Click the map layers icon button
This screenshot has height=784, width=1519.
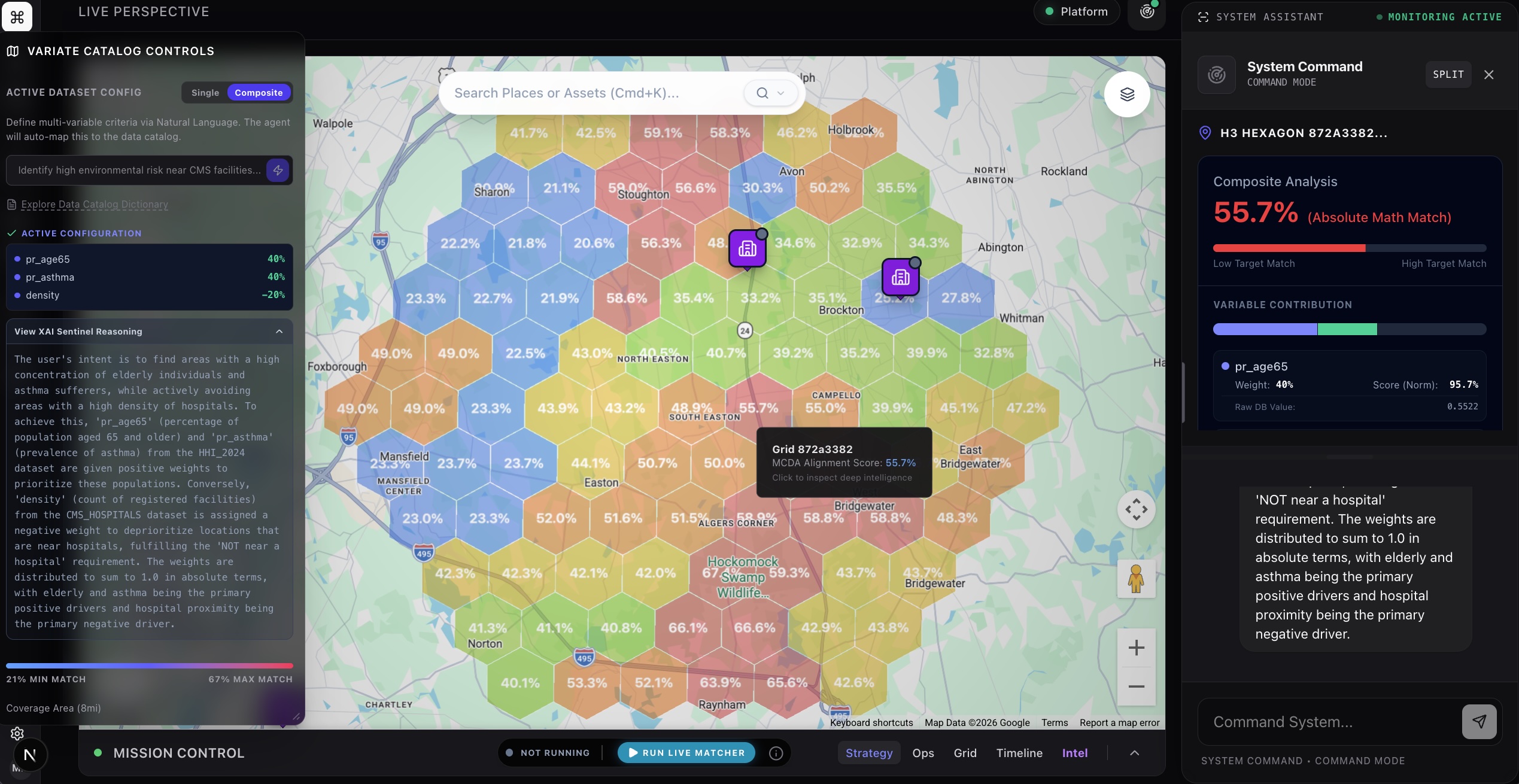[1127, 95]
